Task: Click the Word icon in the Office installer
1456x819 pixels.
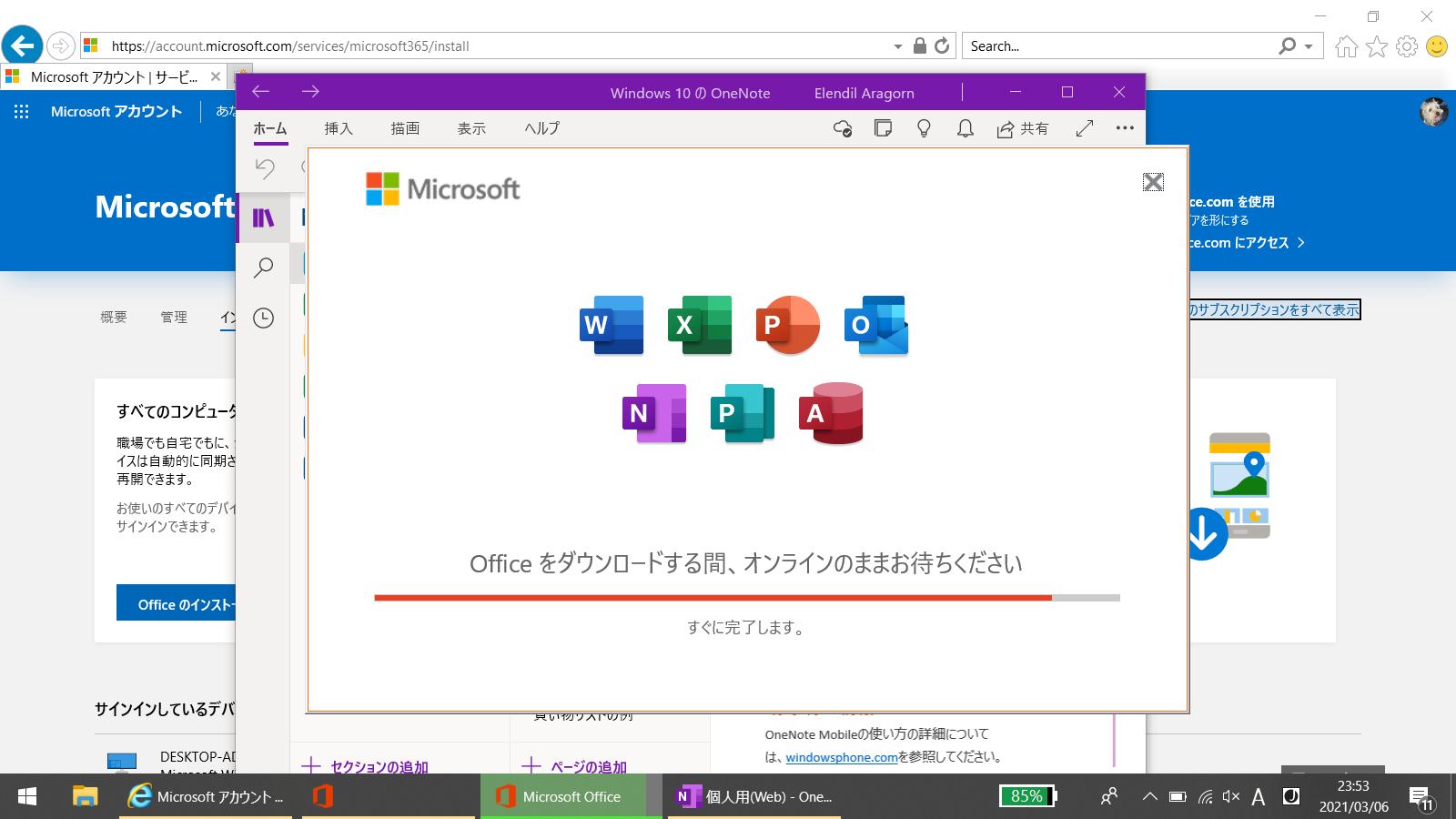Action: click(x=612, y=325)
